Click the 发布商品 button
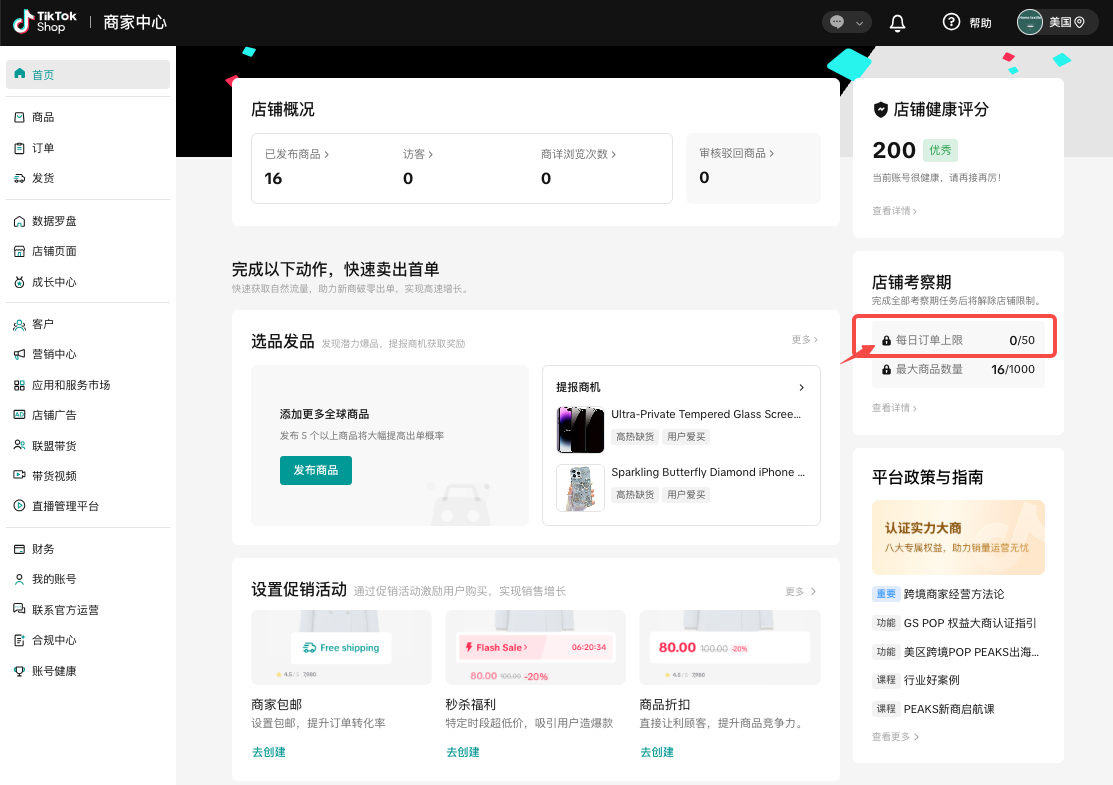 [x=315, y=469]
